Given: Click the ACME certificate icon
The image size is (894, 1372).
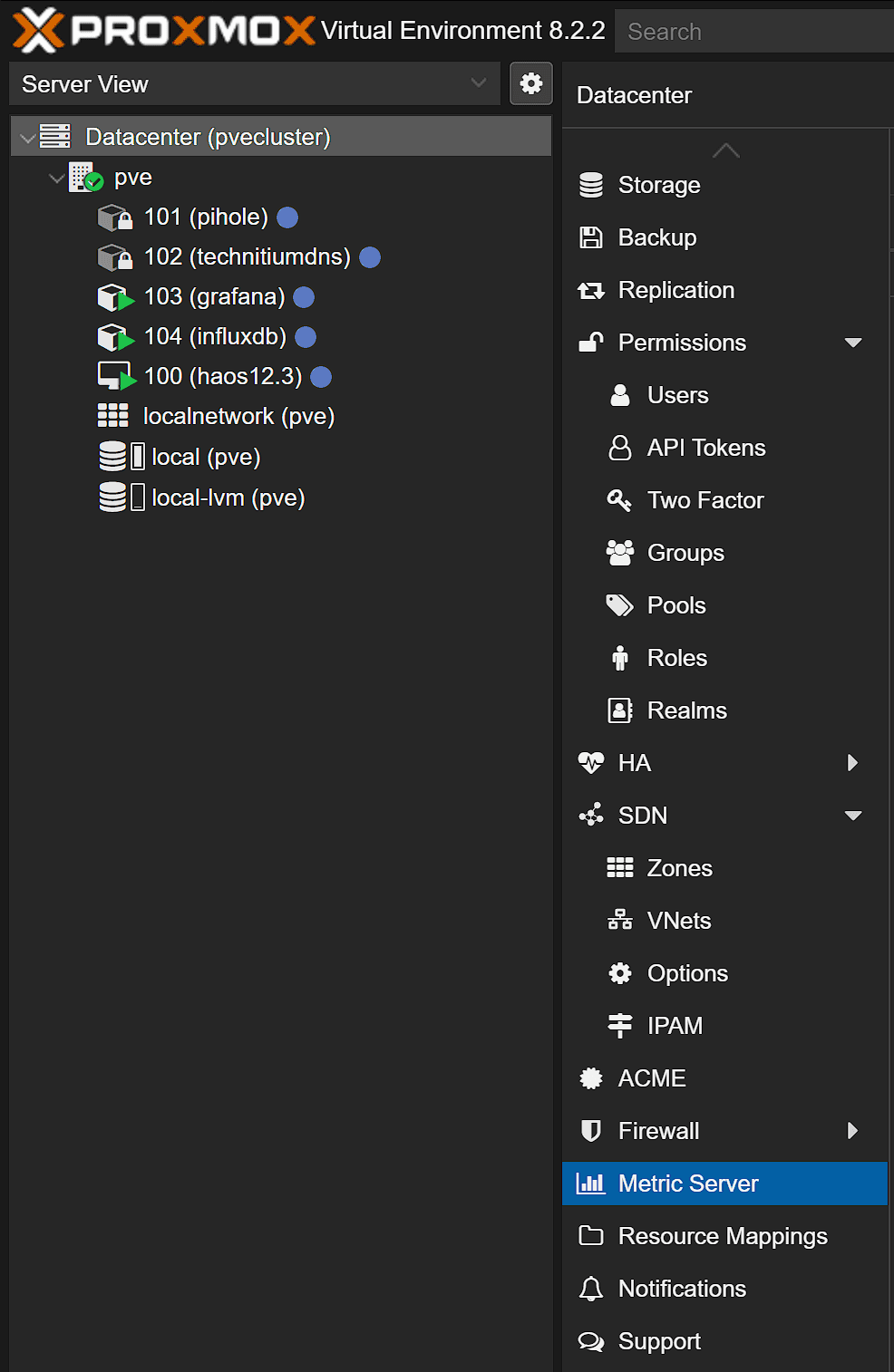Looking at the screenshot, I should point(591,1078).
